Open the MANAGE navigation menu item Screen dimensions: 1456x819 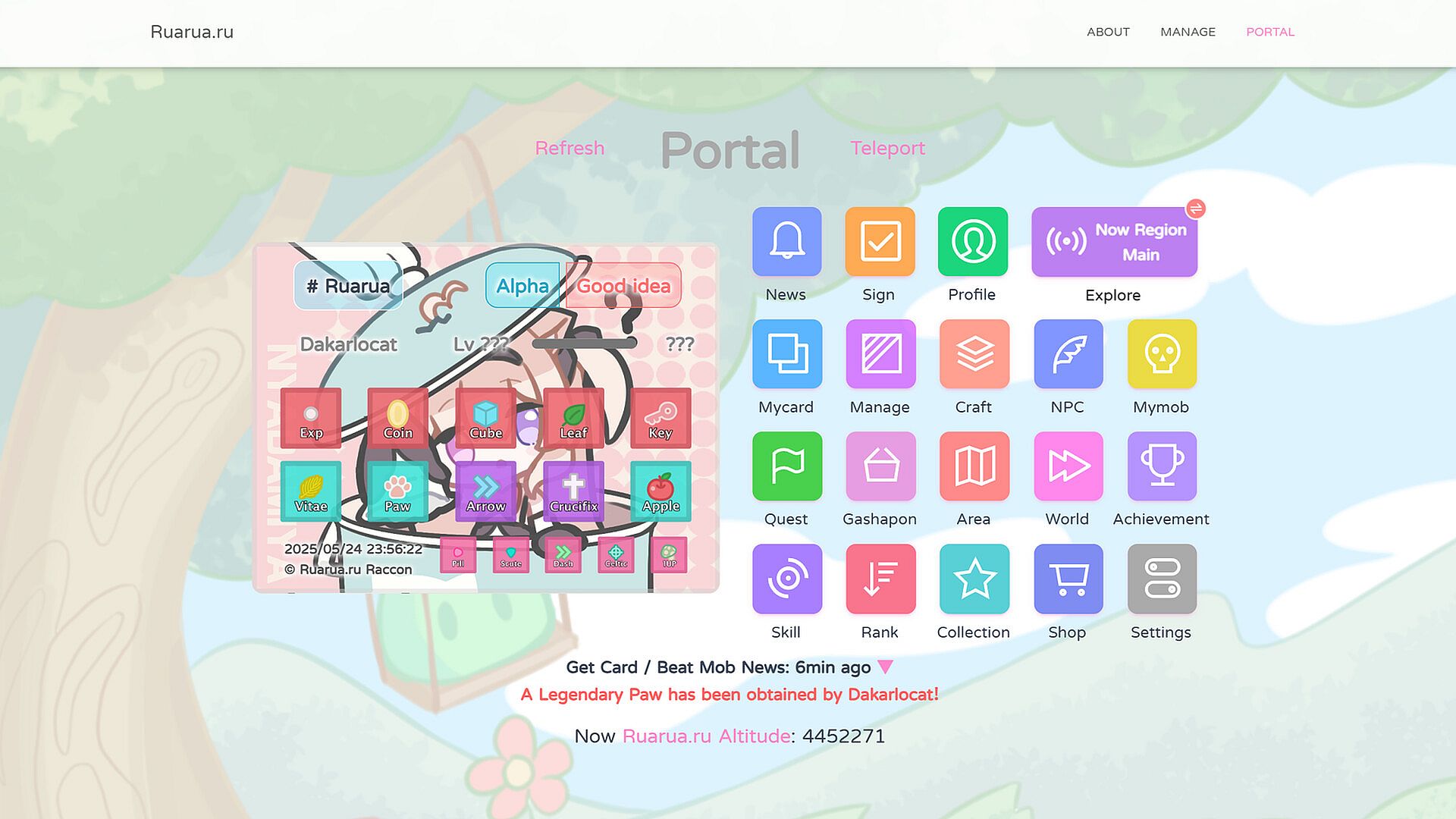click(1188, 32)
